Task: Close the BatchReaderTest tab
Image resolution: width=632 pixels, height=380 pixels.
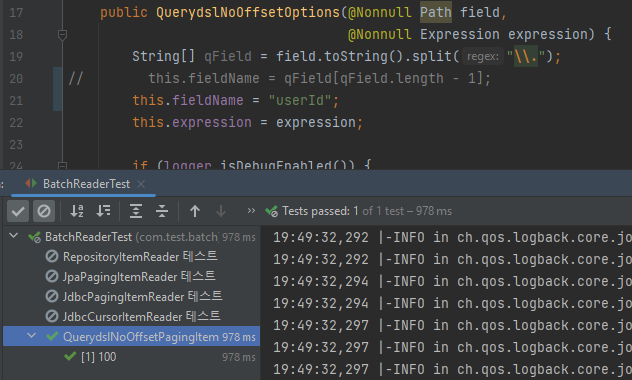Action: [x=141, y=184]
